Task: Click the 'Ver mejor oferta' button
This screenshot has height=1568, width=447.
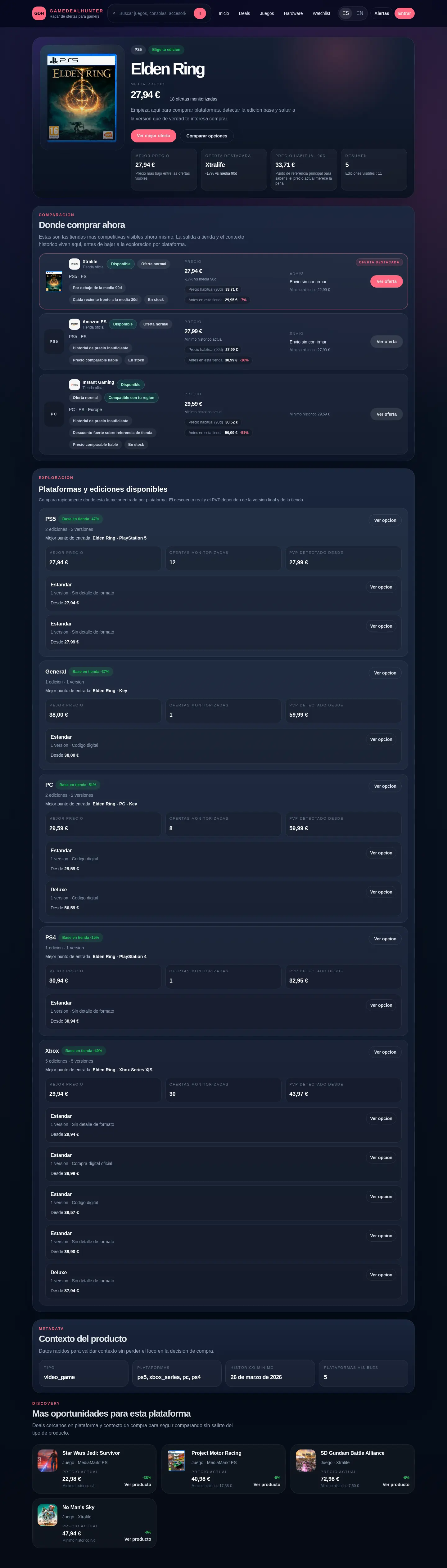Action: point(153,136)
